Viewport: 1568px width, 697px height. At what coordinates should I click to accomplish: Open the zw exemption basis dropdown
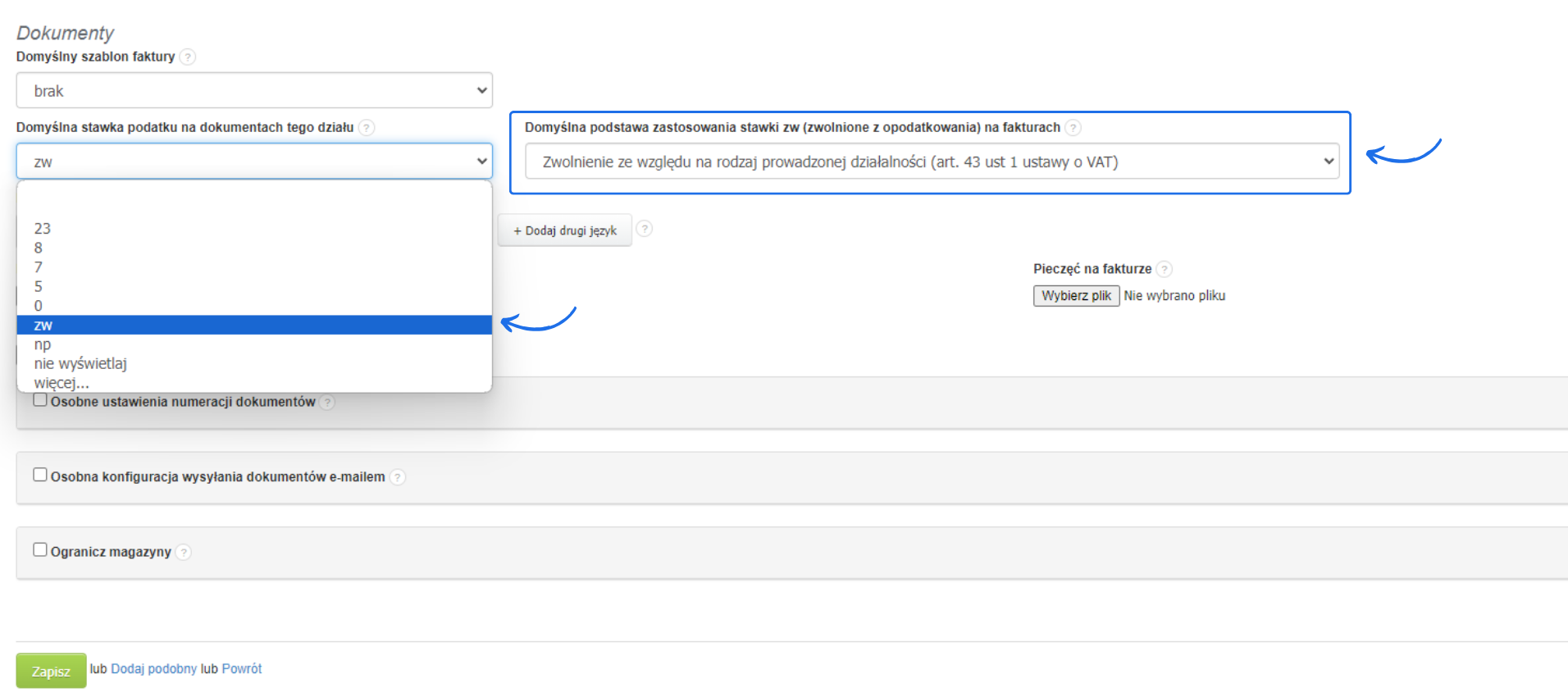point(932,162)
